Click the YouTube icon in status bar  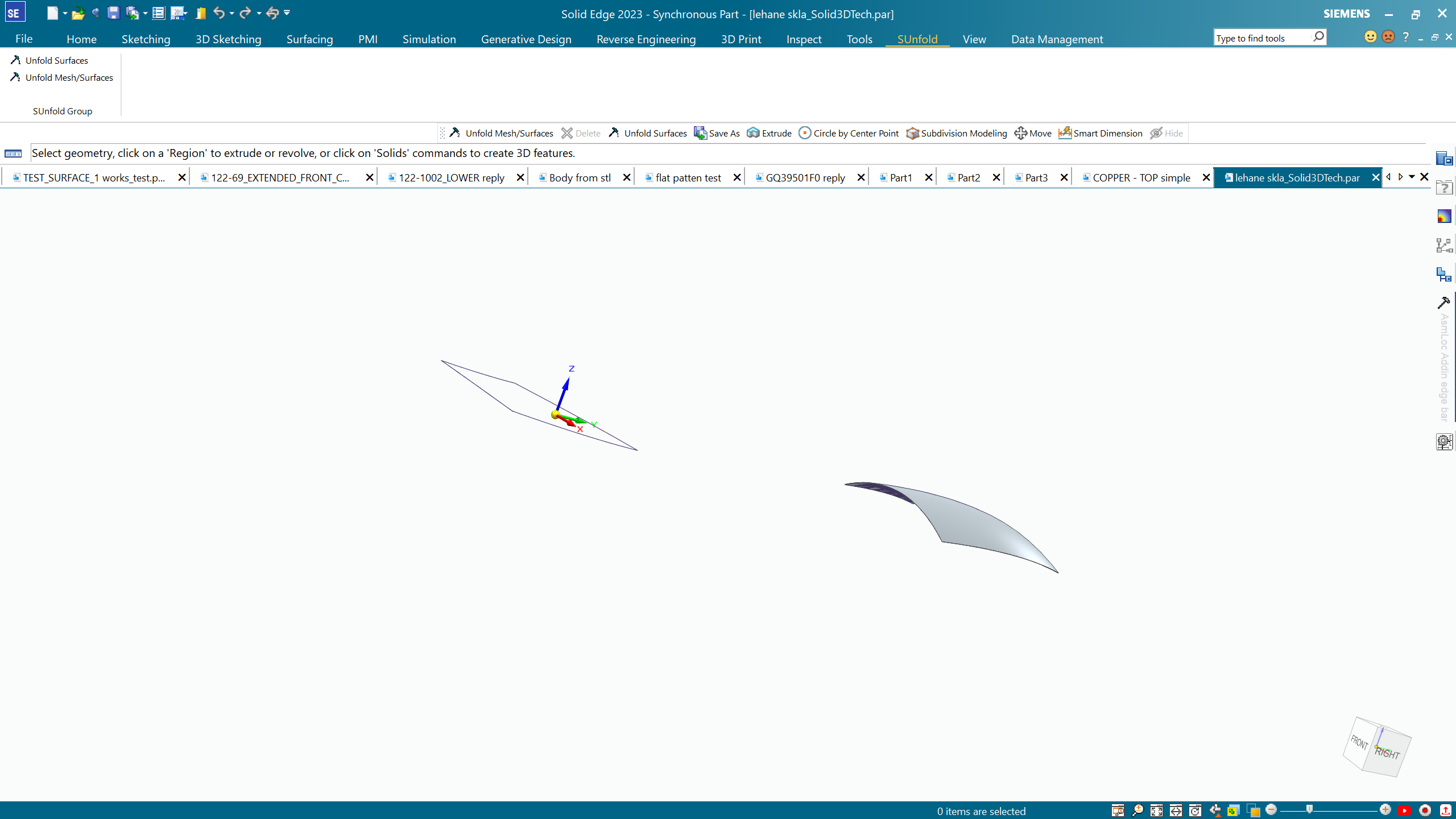tap(1405, 810)
